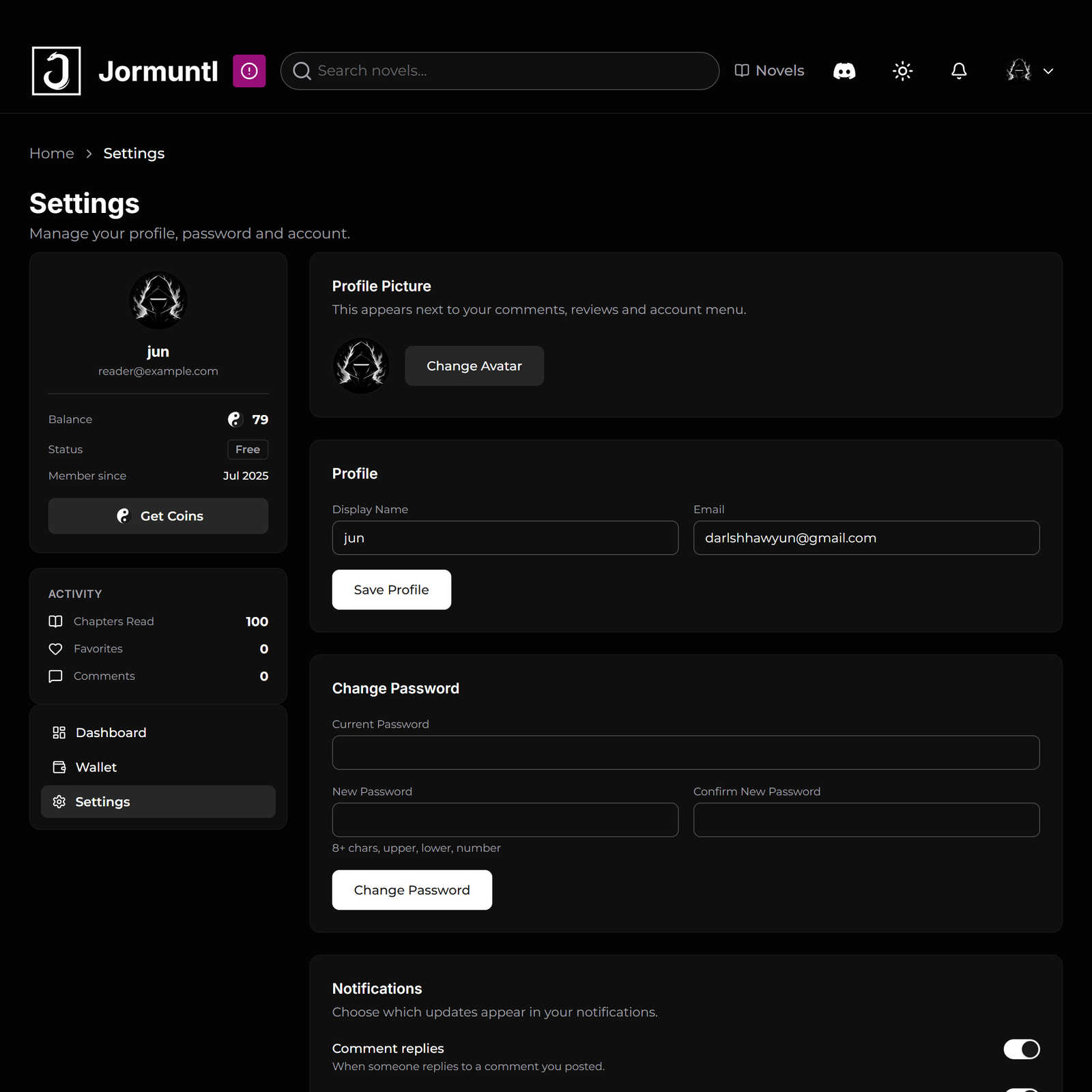Click the Email input field

point(866,538)
